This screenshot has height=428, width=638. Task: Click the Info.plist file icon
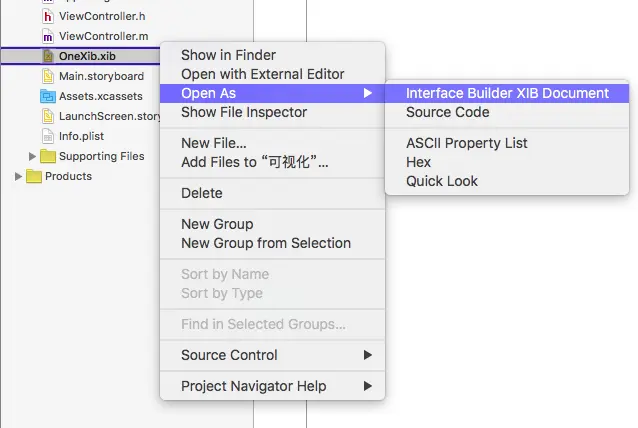[x=48, y=136]
